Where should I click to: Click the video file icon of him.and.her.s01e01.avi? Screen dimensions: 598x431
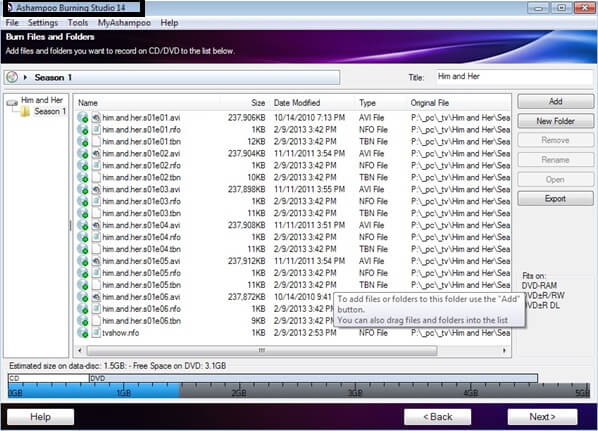[x=96, y=117]
